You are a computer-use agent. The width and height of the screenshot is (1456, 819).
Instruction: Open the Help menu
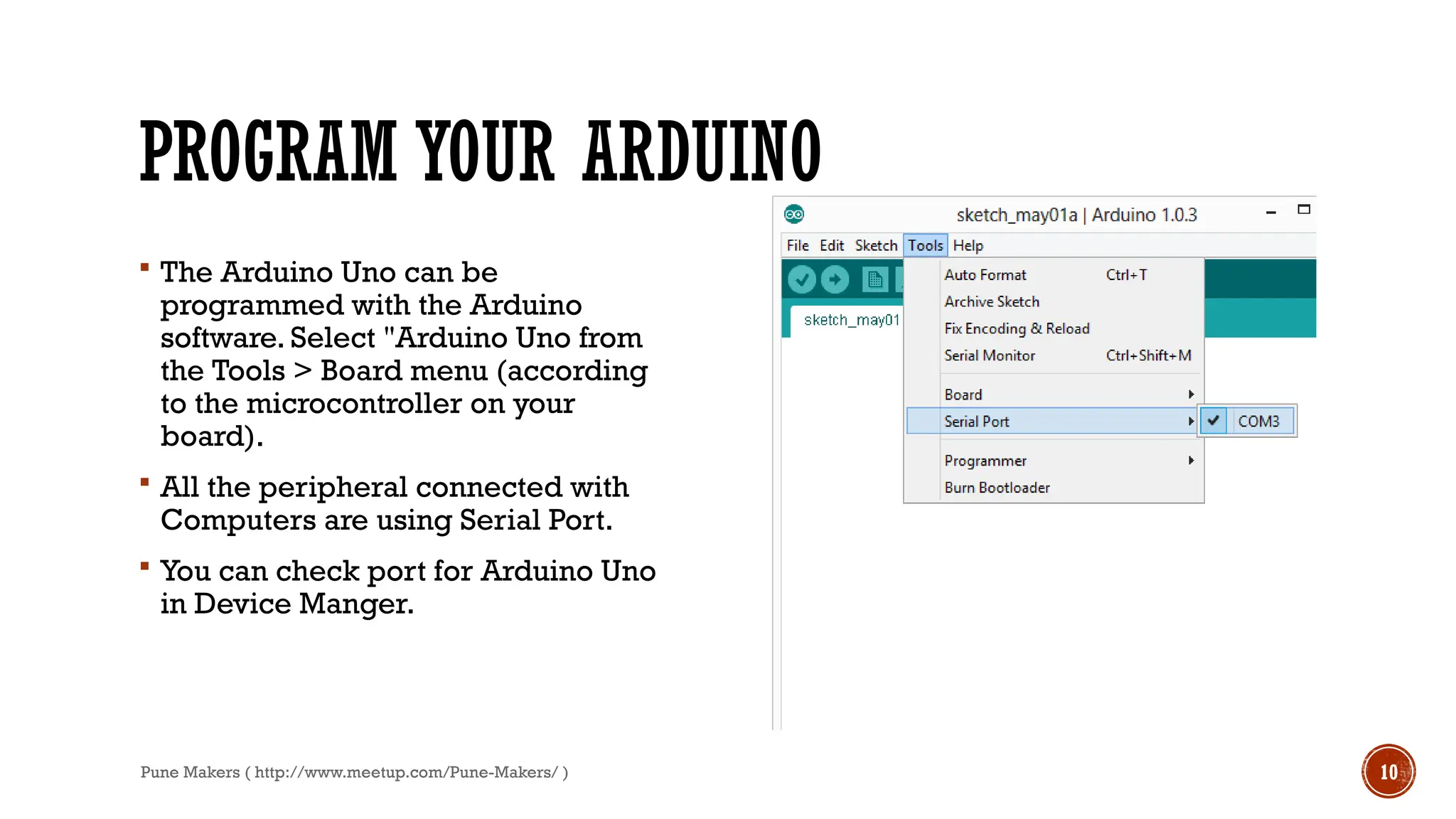pos(968,245)
